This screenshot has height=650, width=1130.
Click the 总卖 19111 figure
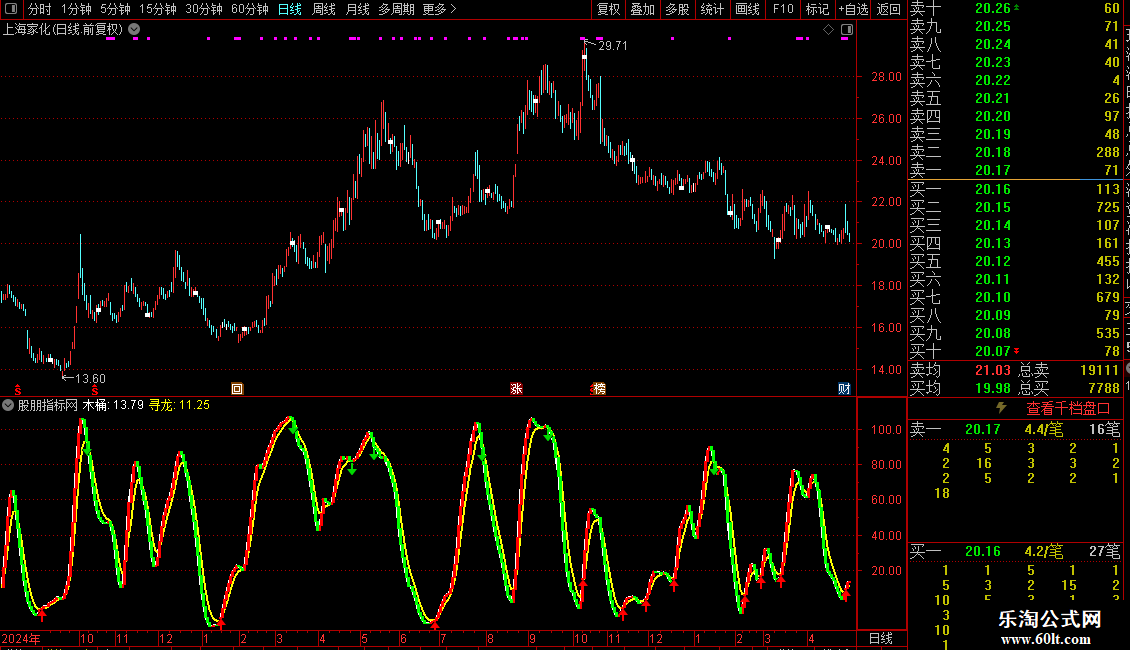[1099, 370]
